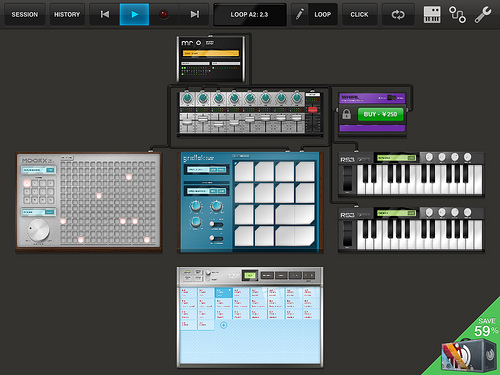
Task: Skip back to start of loop
Action: [105, 14]
